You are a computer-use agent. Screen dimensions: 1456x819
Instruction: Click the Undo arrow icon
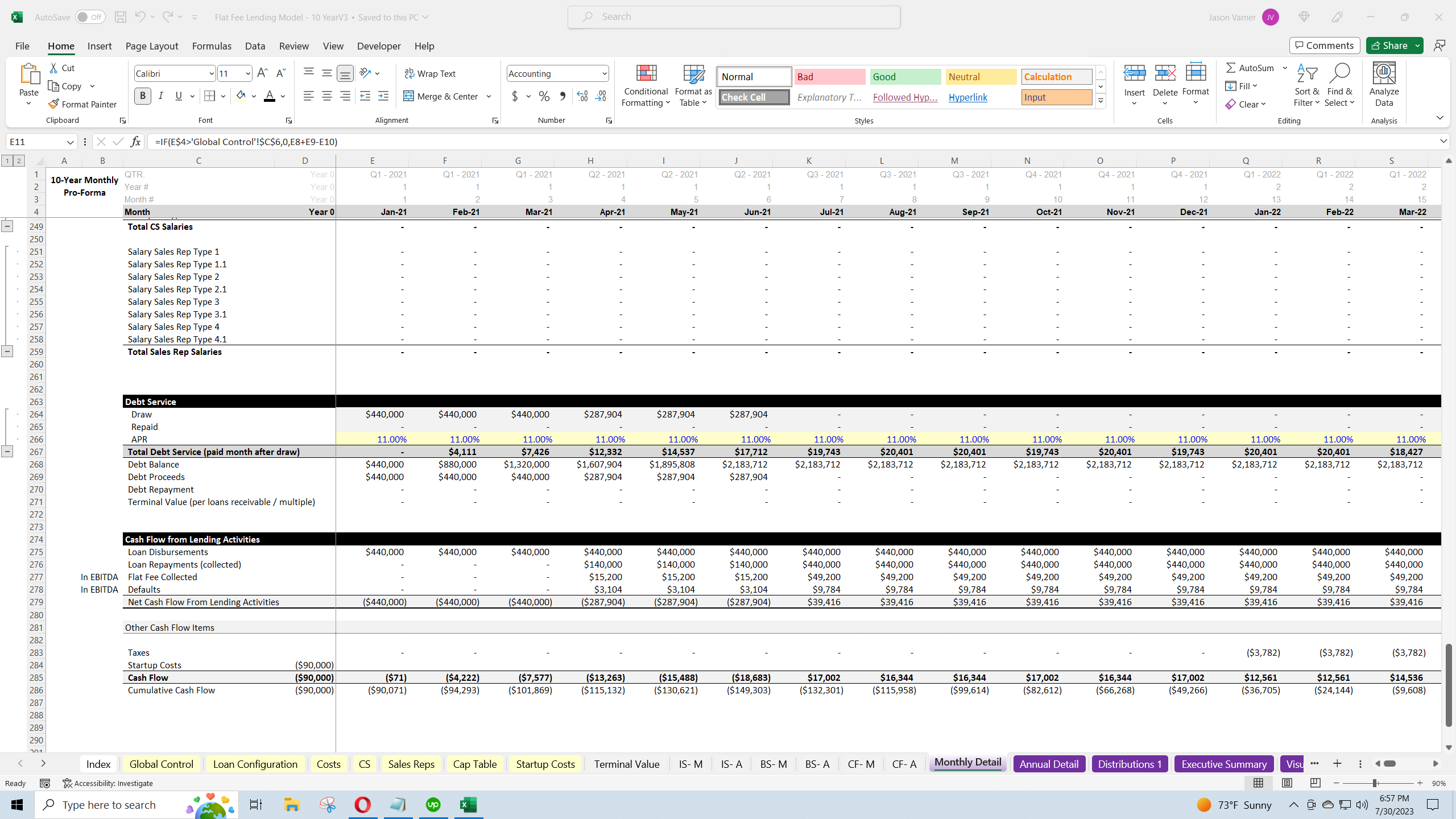click(x=140, y=17)
